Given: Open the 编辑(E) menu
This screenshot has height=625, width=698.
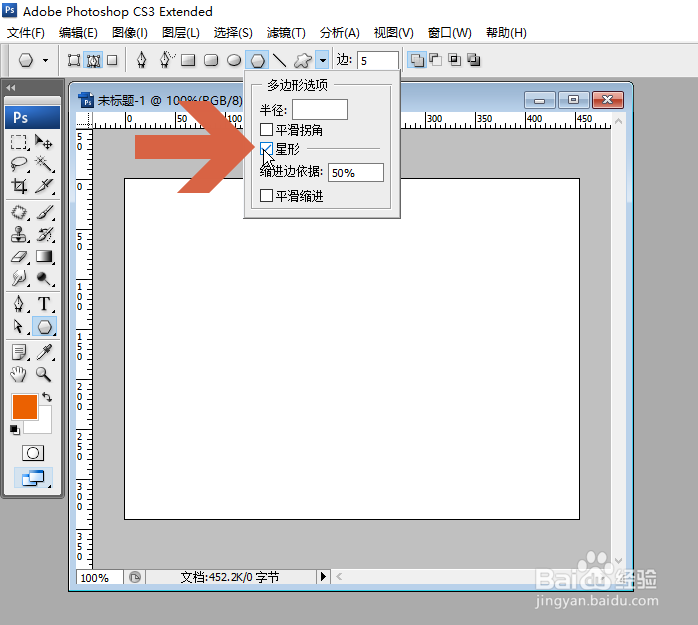Looking at the screenshot, I should (x=78, y=32).
